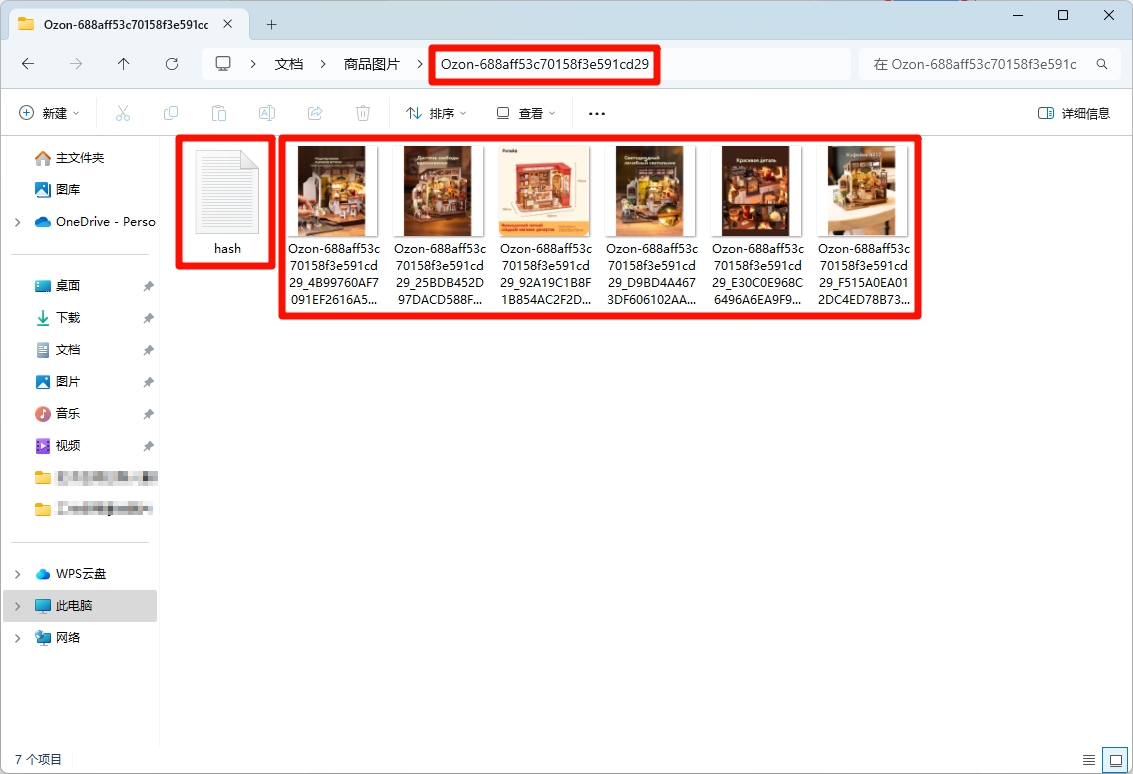Switch to details list view in status bar
Image resolution: width=1133 pixels, height=774 pixels.
1089,760
